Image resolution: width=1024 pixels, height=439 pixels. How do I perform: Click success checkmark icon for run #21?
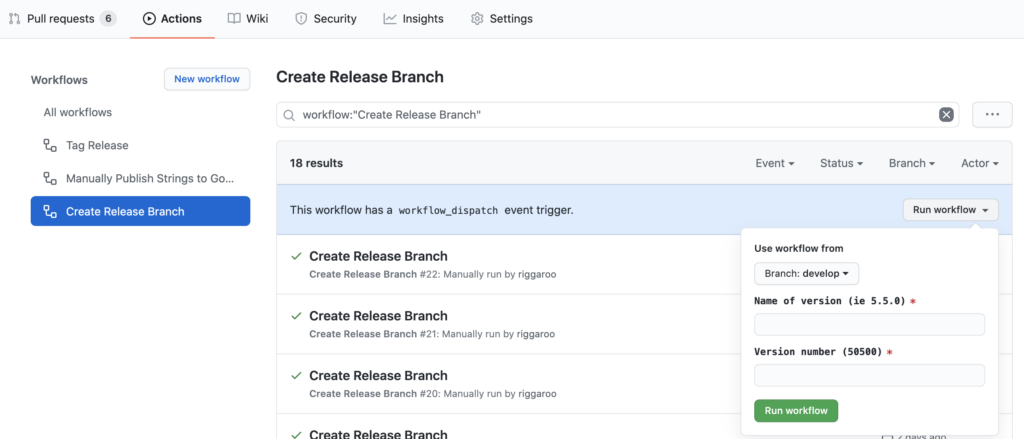pyautogui.click(x=296, y=316)
